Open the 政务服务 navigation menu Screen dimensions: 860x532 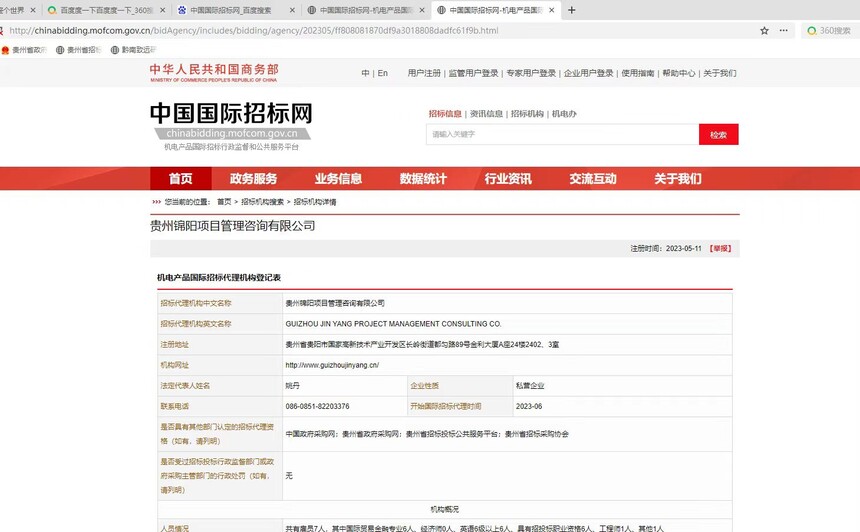(x=253, y=179)
